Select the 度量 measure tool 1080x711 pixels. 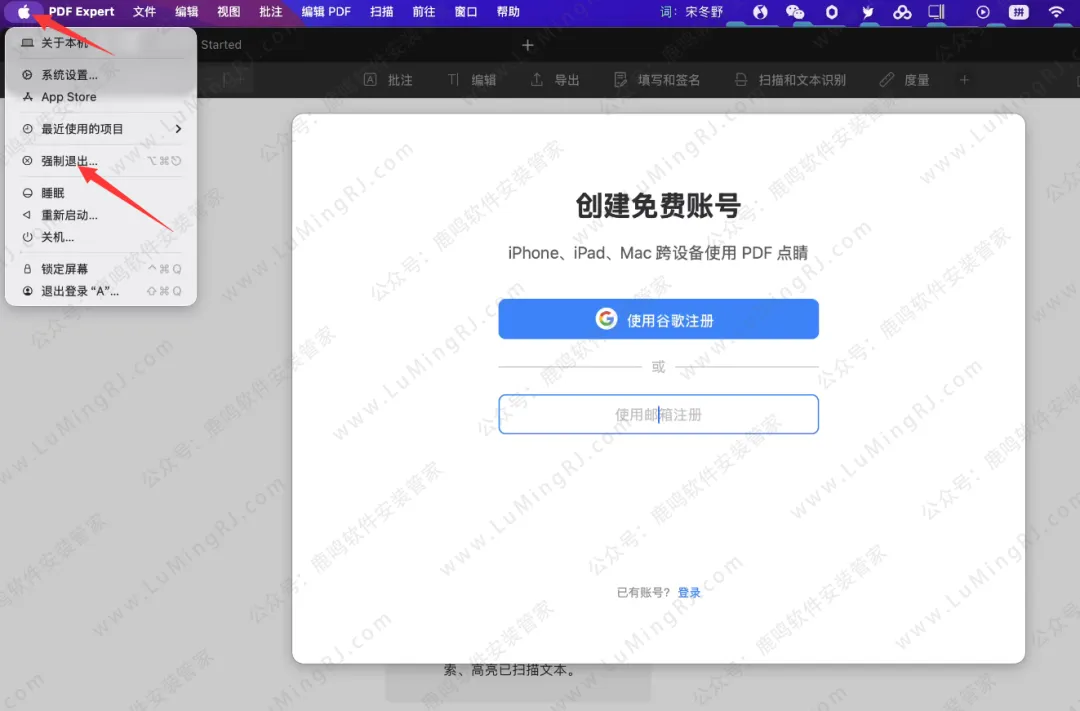tap(904, 80)
